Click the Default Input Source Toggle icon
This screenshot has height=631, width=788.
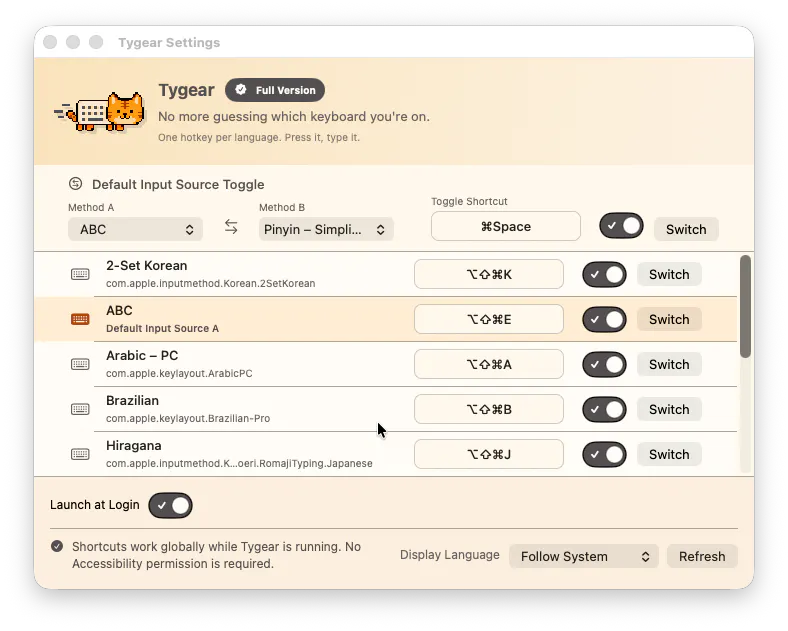(x=75, y=184)
